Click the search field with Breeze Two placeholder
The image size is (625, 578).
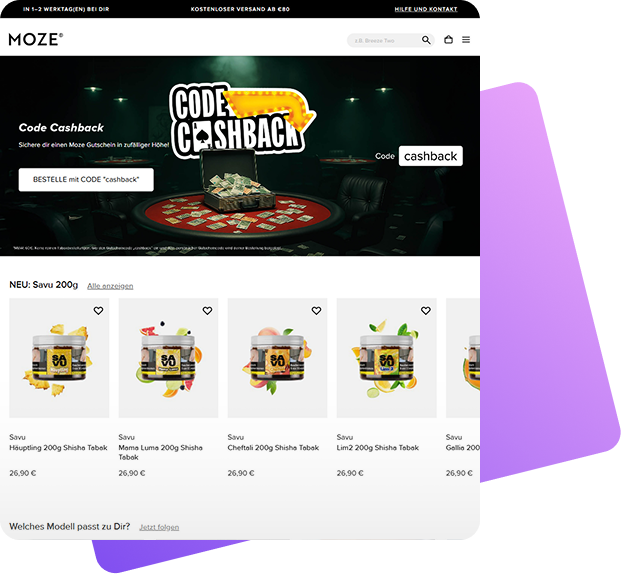(383, 40)
